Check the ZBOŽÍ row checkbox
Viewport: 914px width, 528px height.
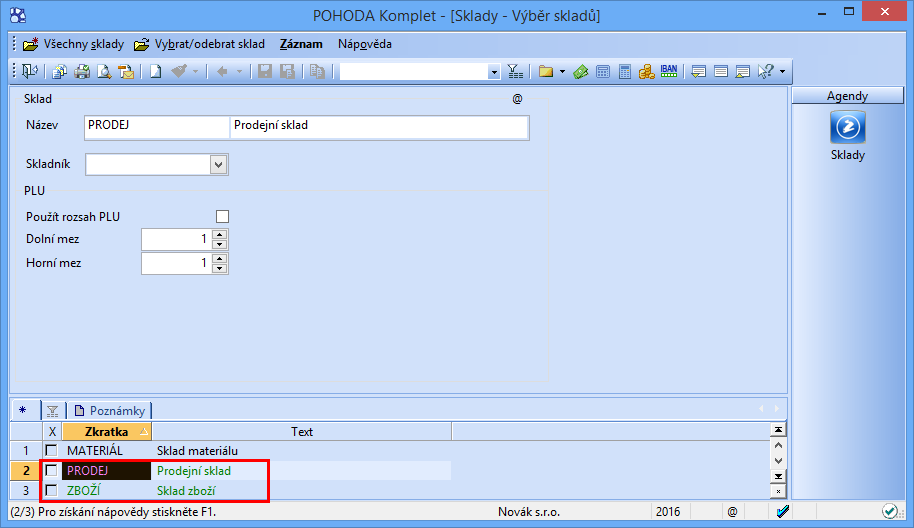[x=51, y=490]
